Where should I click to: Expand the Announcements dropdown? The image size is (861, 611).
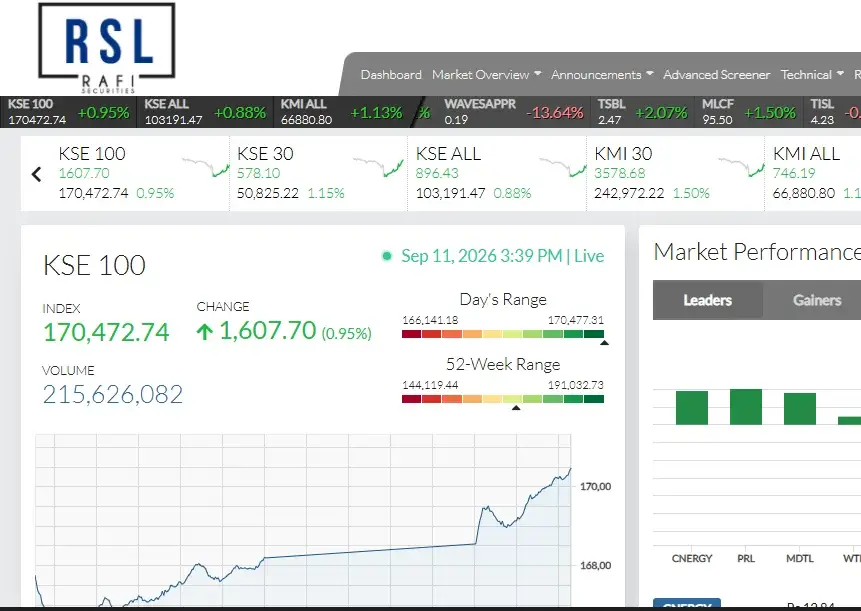coord(602,75)
